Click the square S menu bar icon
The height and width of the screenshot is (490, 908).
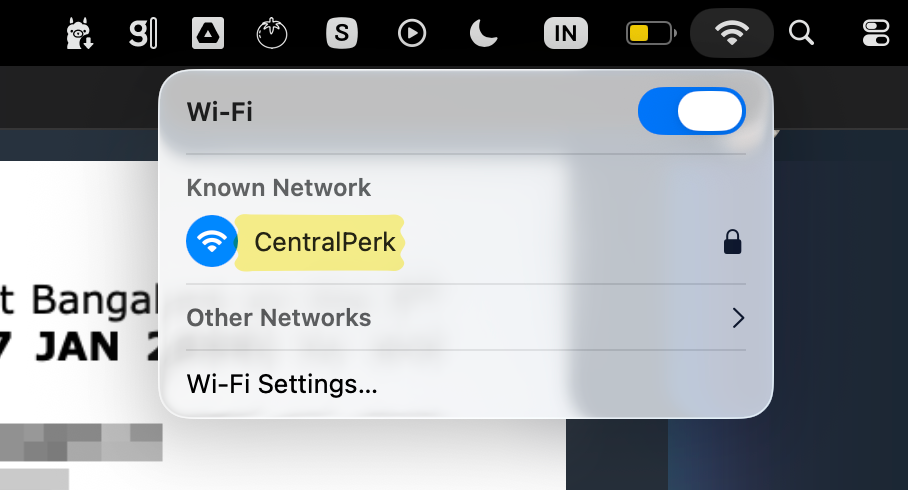[342, 34]
